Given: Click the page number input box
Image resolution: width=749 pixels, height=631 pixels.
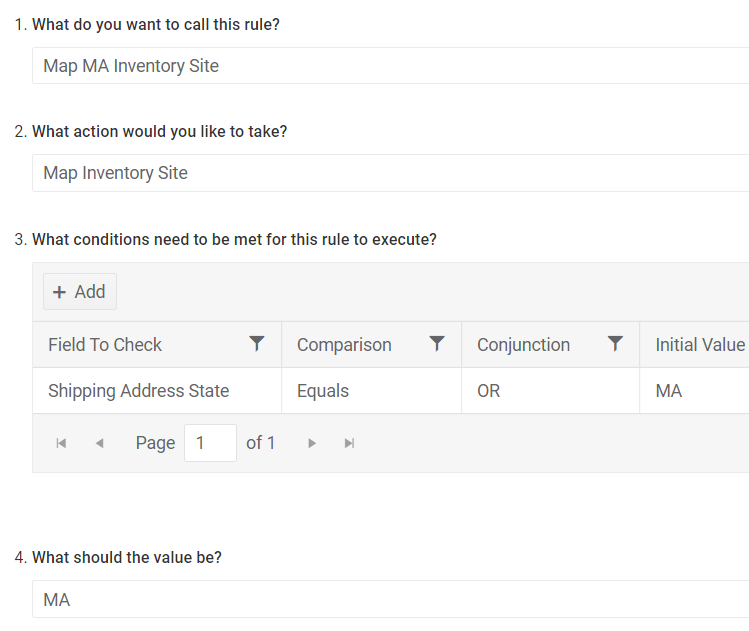Looking at the screenshot, I should pyautogui.click(x=210, y=443).
